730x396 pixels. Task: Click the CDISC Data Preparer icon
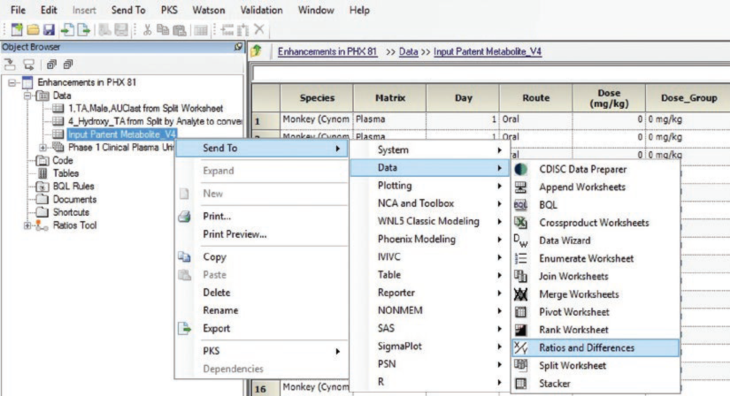[x=521, y=169]
